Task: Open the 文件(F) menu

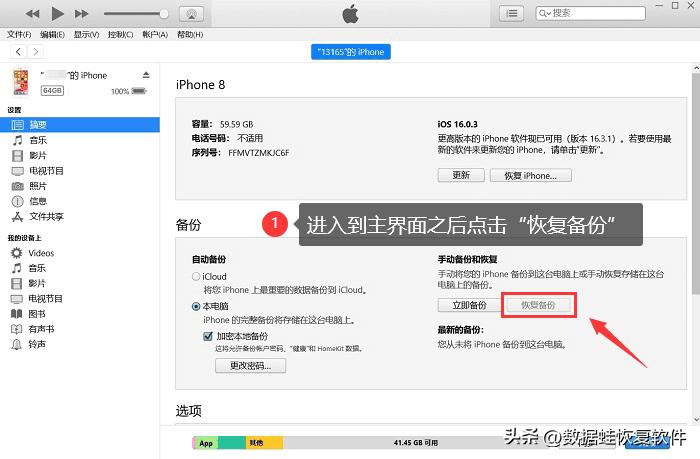Action: tap(19, 34)
